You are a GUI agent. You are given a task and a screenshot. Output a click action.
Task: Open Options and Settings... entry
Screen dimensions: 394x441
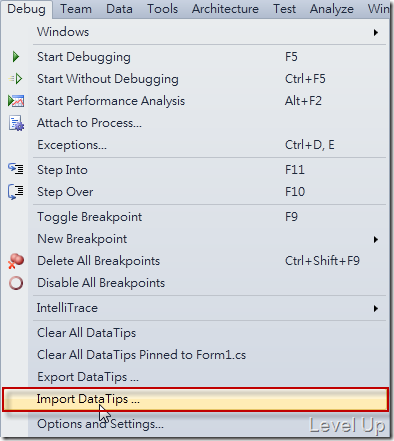pos(209,424)
